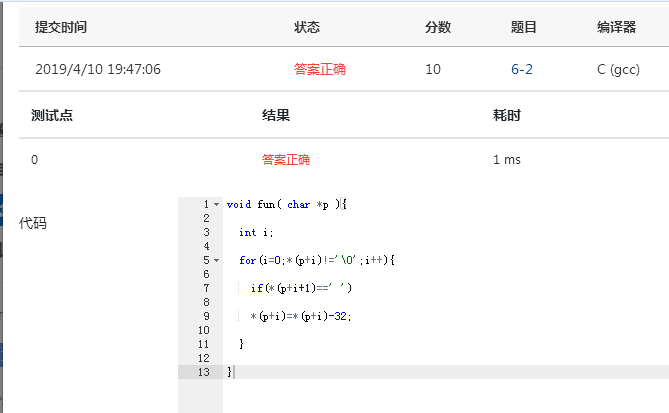Collapse the for loop fold arrow on line 5
669x413 pixels.
coord(216,260)
